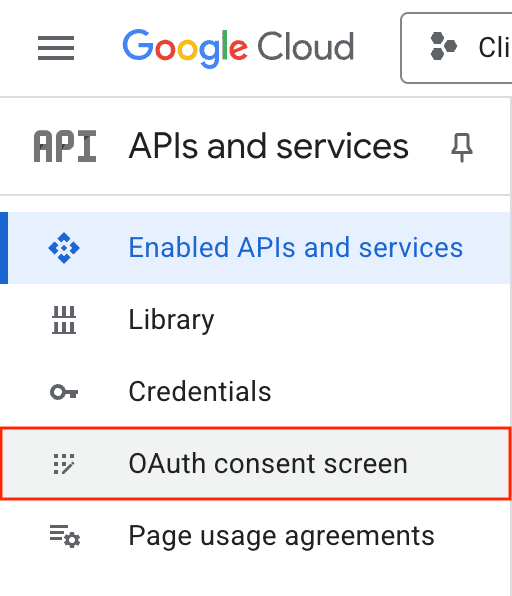Open the Library menu item
This screenshot has width=512, height=596.
255,320
